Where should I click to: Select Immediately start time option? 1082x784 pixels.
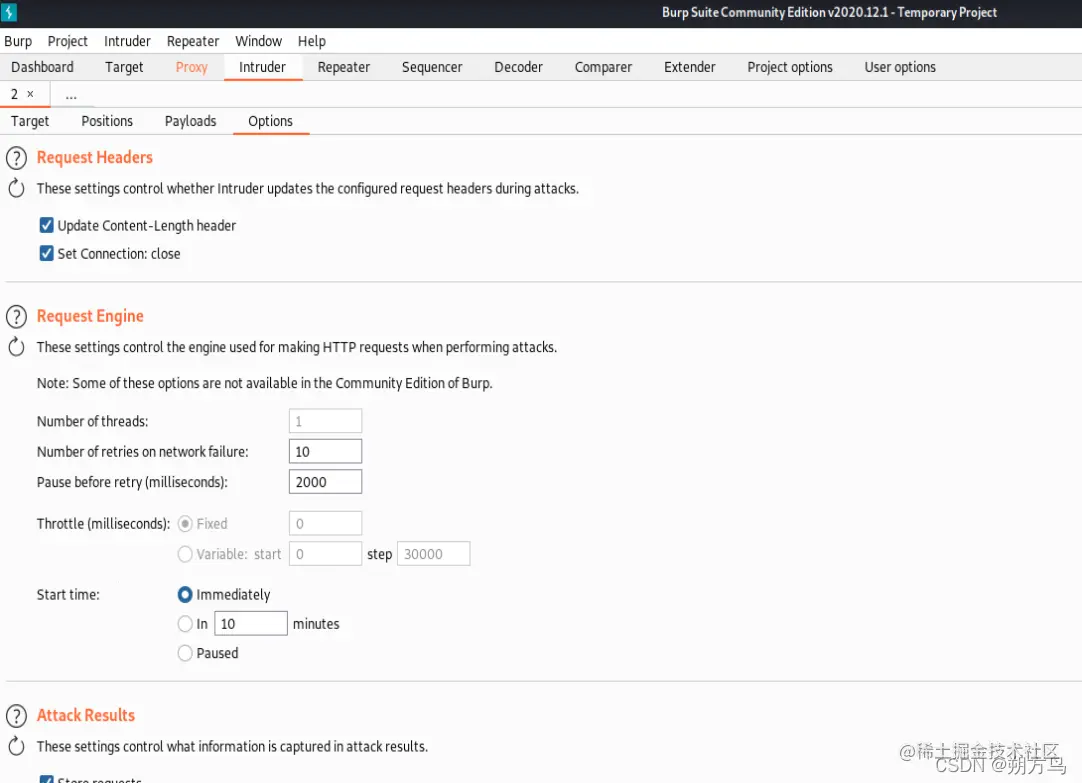(x=185, y=594)
